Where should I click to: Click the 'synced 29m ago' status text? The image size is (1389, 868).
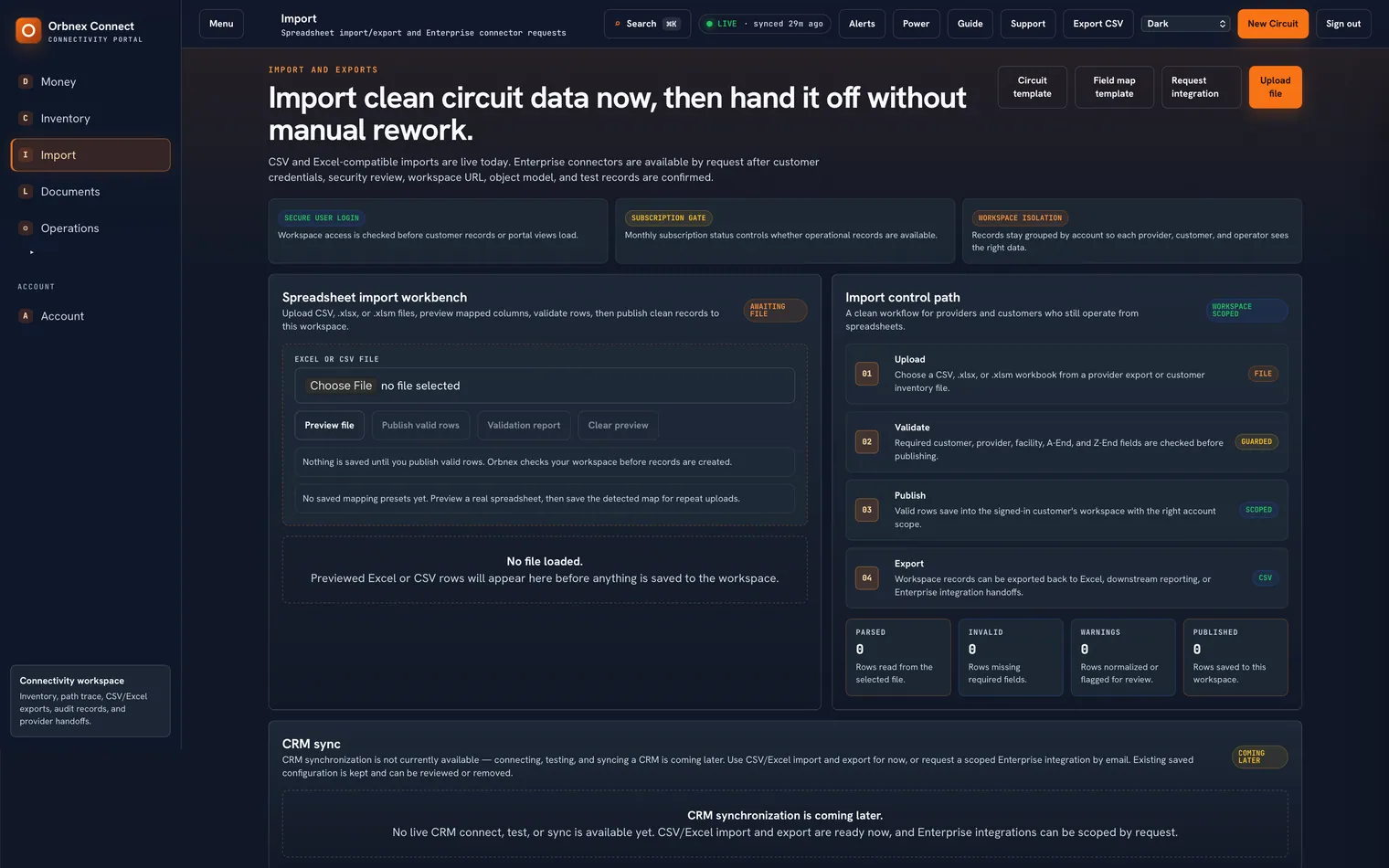click(788, 24)
